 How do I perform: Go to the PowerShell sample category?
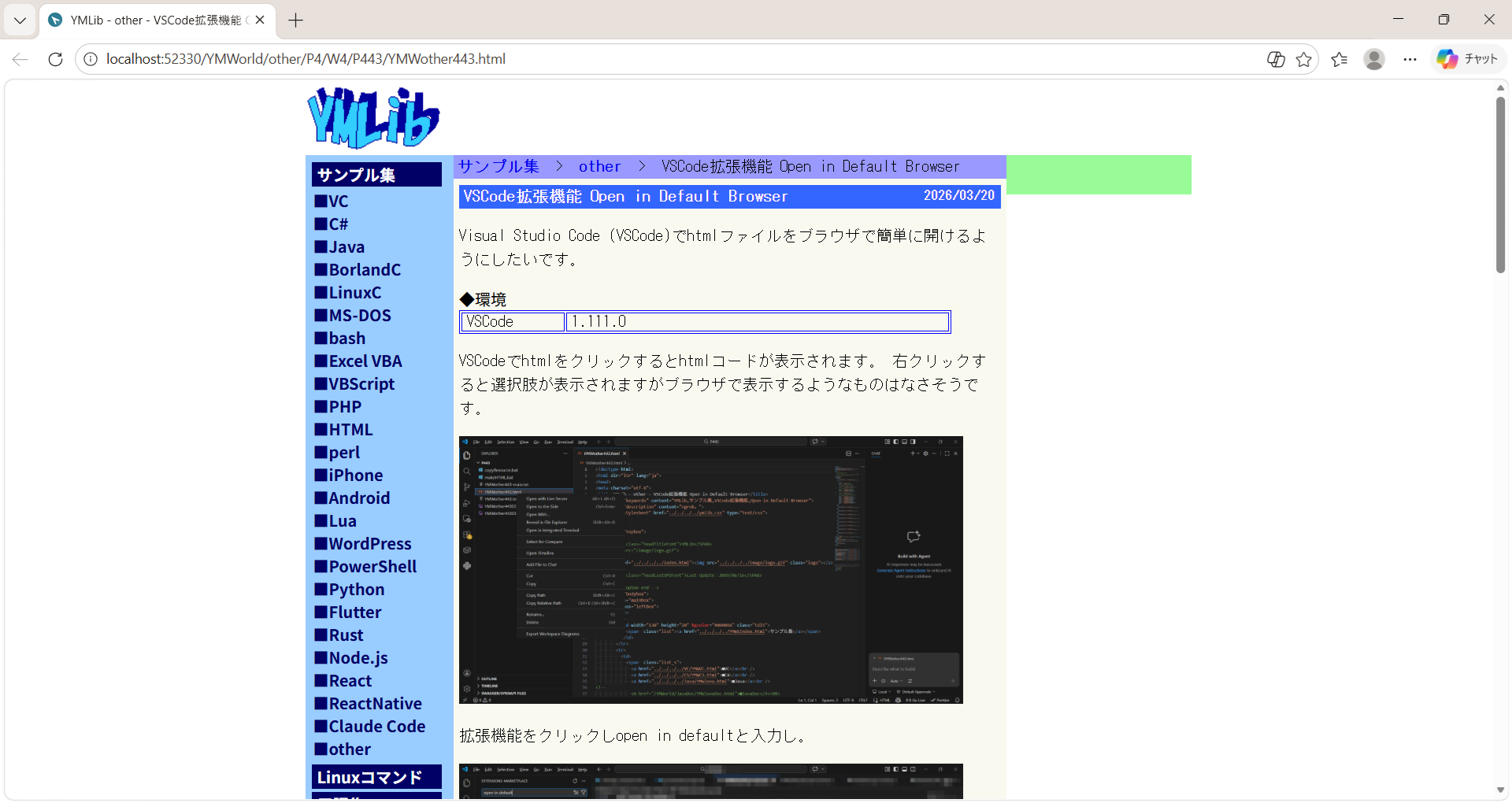(372, 566)
